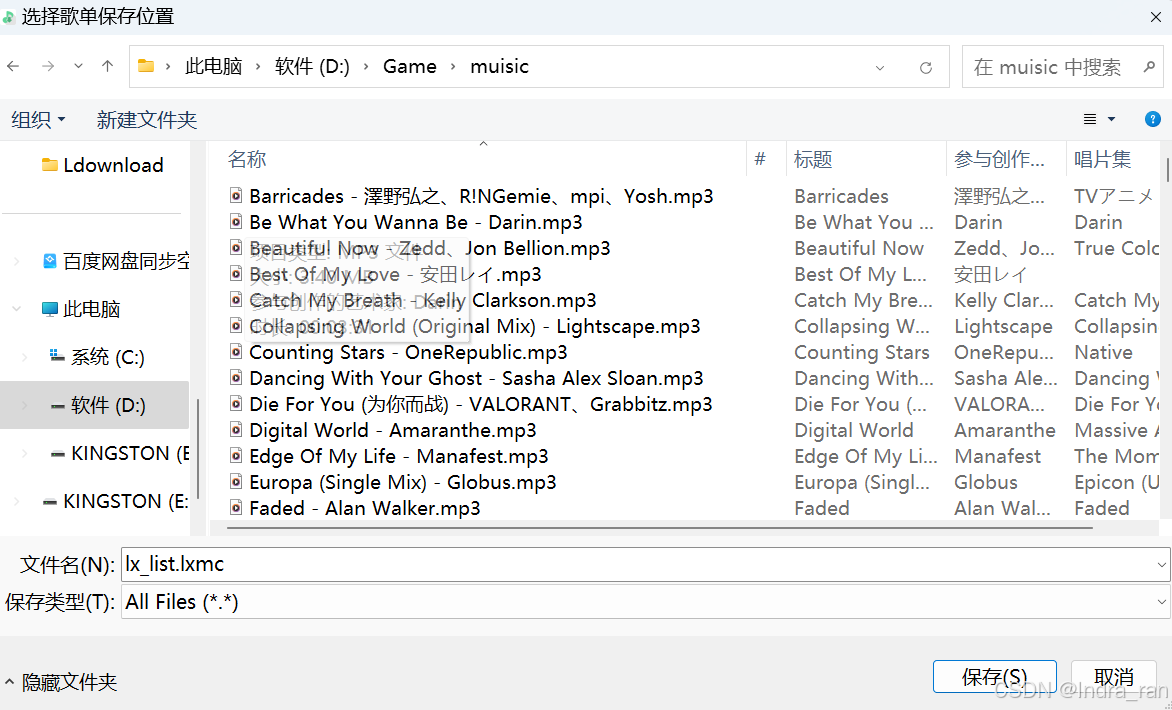Viewport: 1172px width, 710px height.
Task: Click mp3 icon beside Digital World
Action: point(235,430)
